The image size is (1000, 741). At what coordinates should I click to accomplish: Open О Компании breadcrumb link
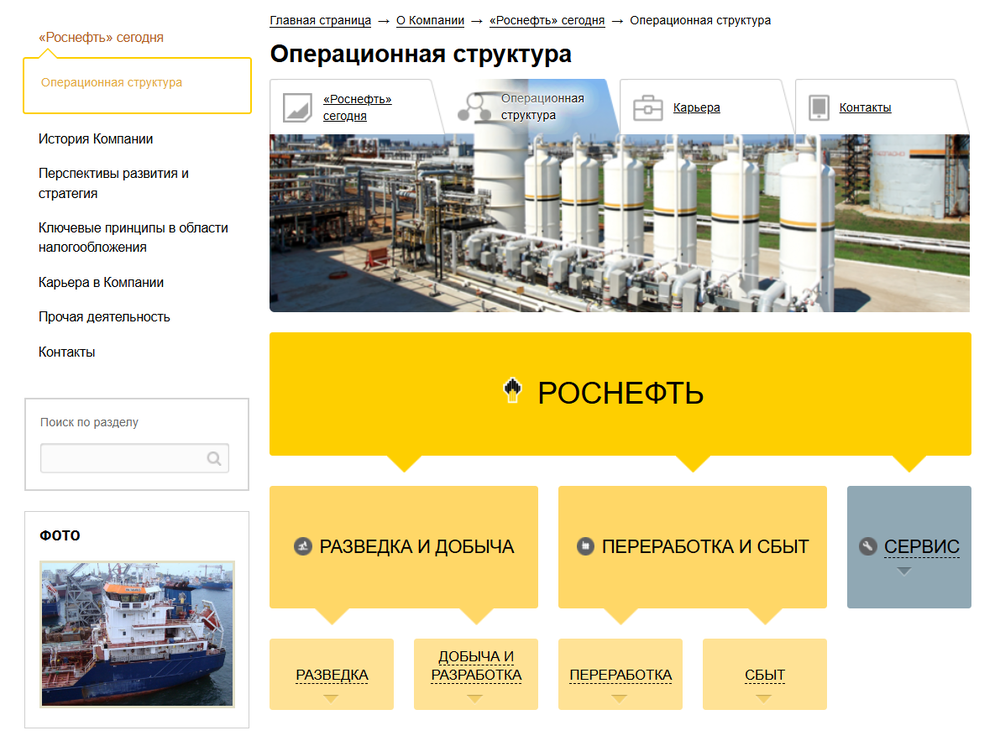(430, 20)
